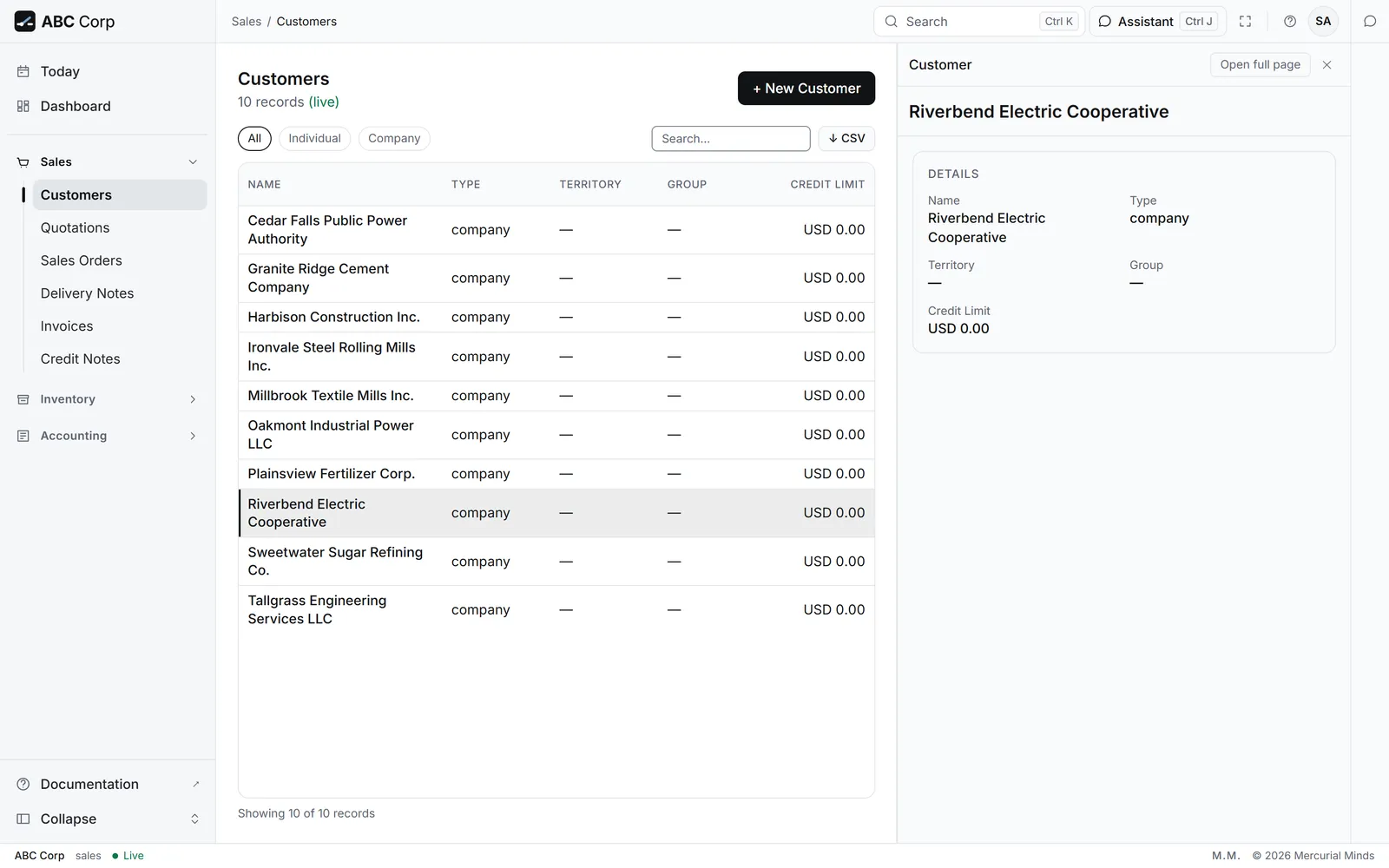Collapse the Sales section chevron
The height and width of the screenshot is (868, 1389).
click(193, 162)
